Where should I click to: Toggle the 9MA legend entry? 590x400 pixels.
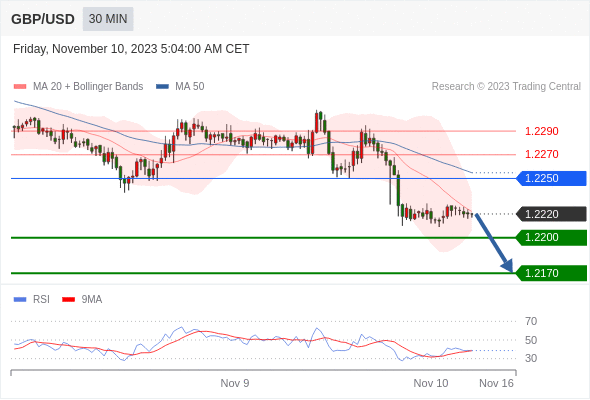click(82, 300)
